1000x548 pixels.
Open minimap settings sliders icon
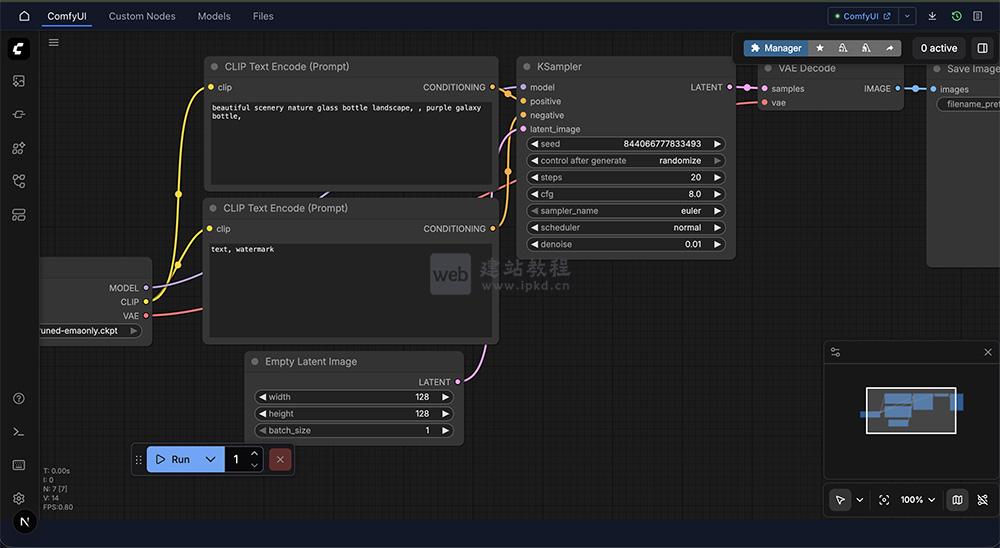coord(836,352)
